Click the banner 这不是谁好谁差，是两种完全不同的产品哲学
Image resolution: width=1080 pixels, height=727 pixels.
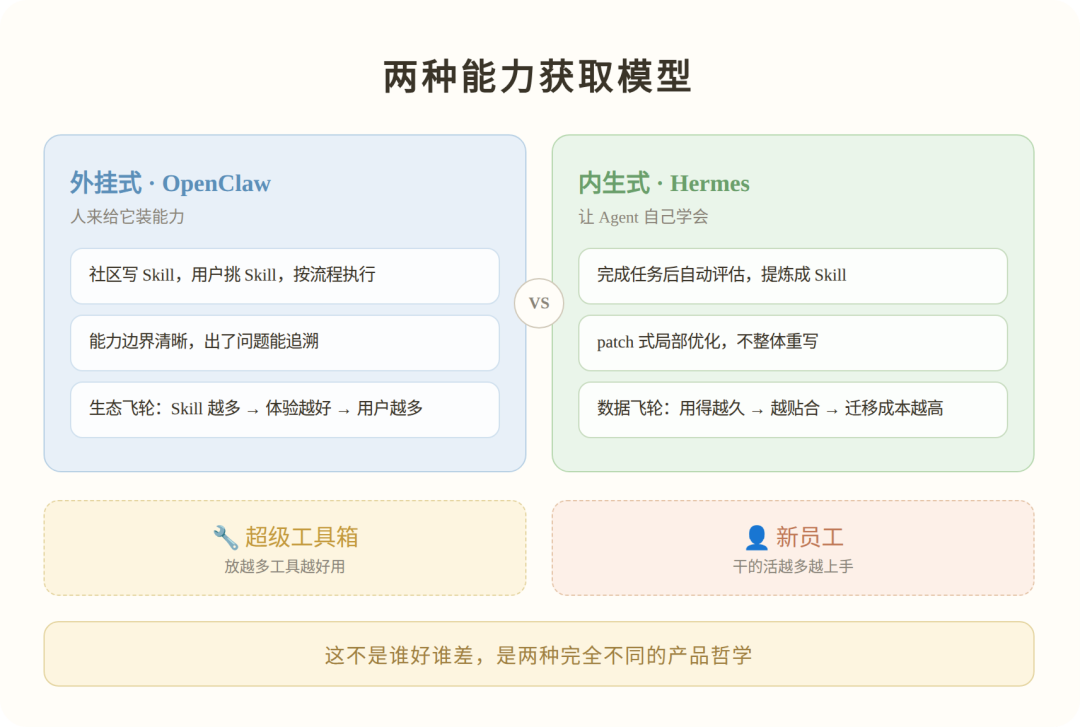539,654
